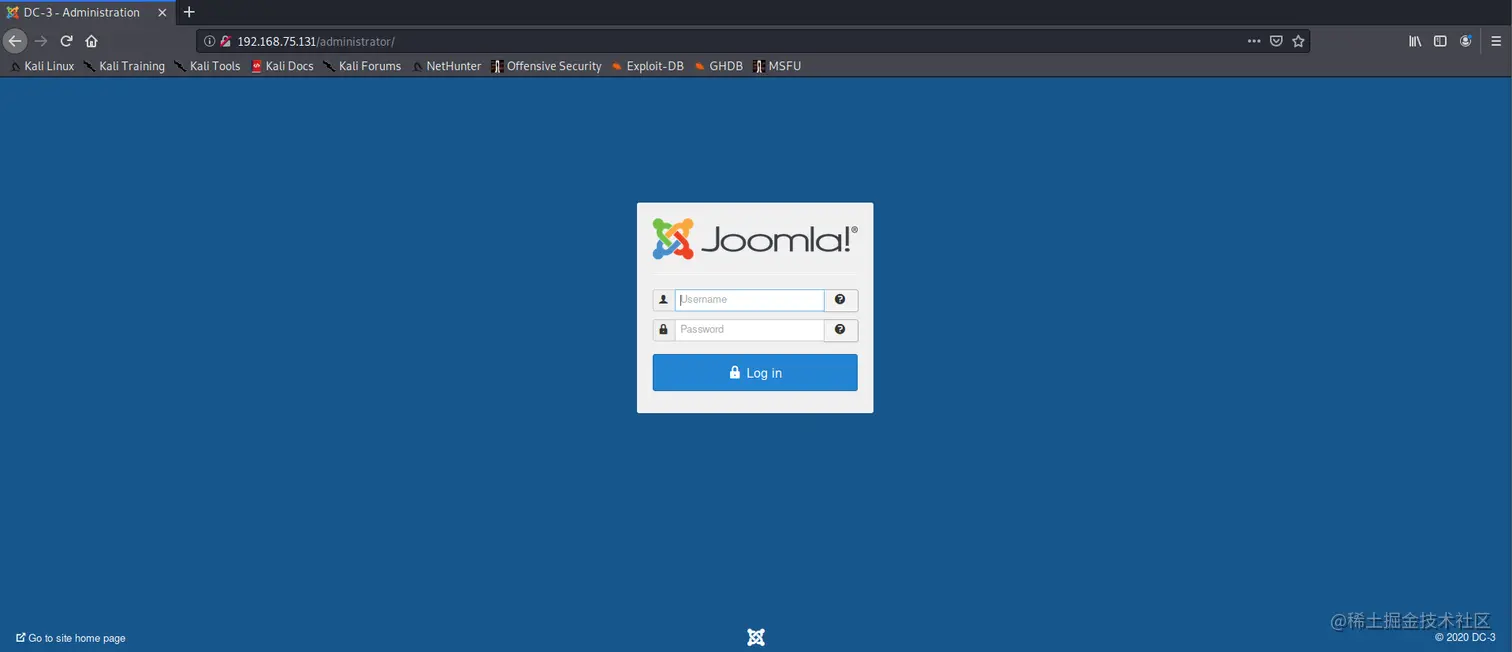Click the browser Back arrow button
The height and width of the screenshot is (652, 1512).
point(15,41)
